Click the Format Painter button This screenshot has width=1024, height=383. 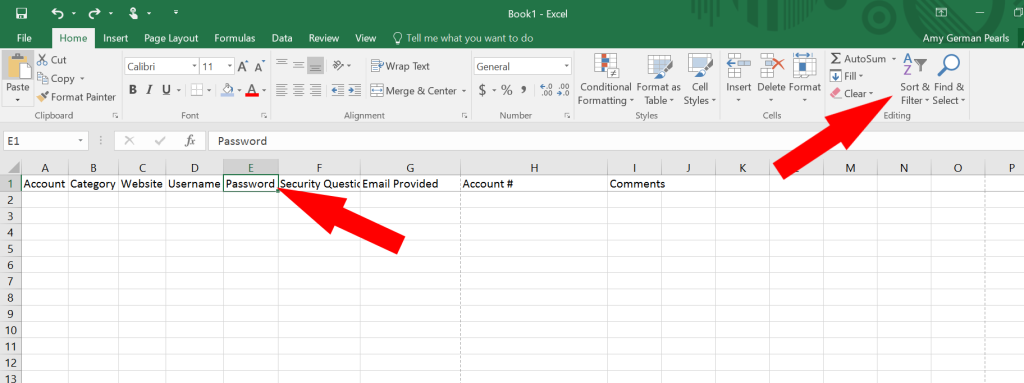click(76, 97)
